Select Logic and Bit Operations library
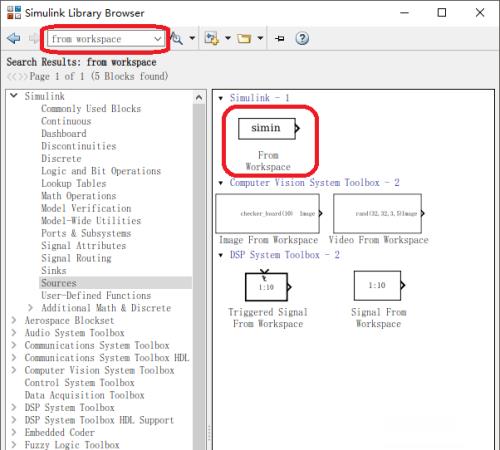500x450 pixels. coord(101,171)
